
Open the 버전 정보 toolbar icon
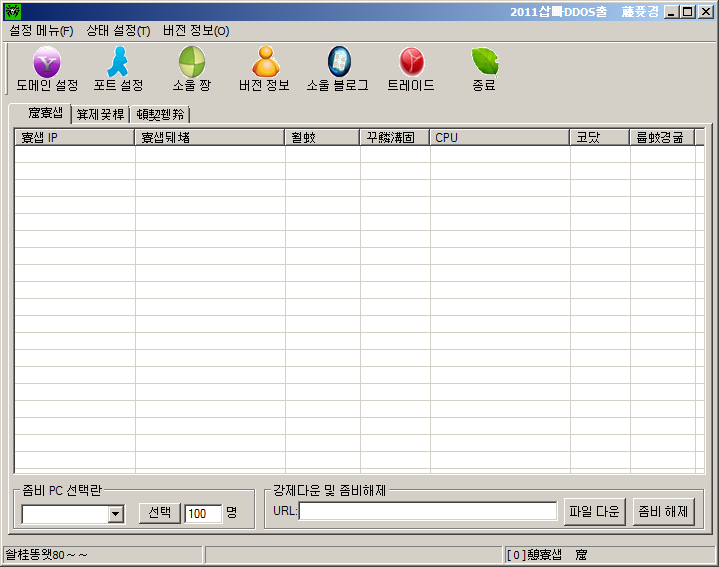pos(265,63)
